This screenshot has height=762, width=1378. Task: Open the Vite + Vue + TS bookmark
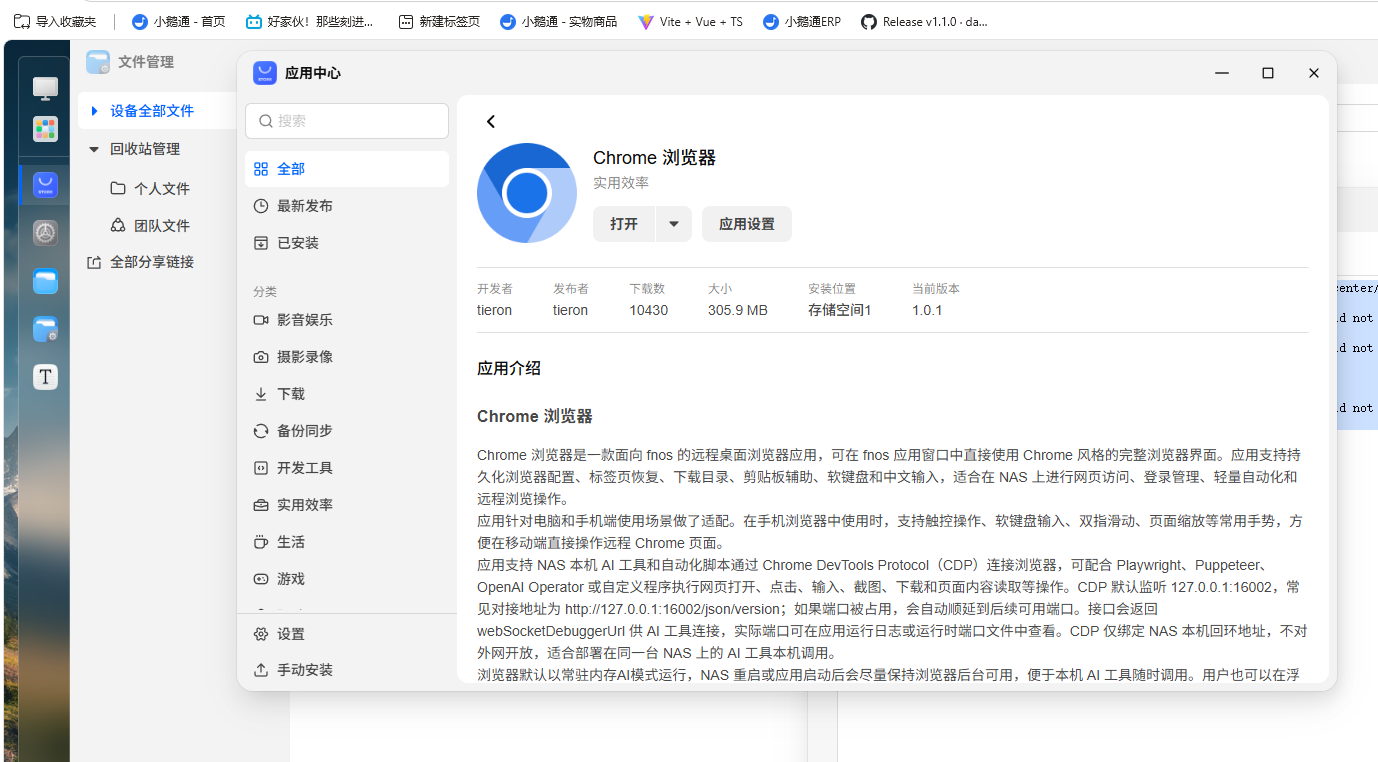pyautogui.click(x=690, y=21)
